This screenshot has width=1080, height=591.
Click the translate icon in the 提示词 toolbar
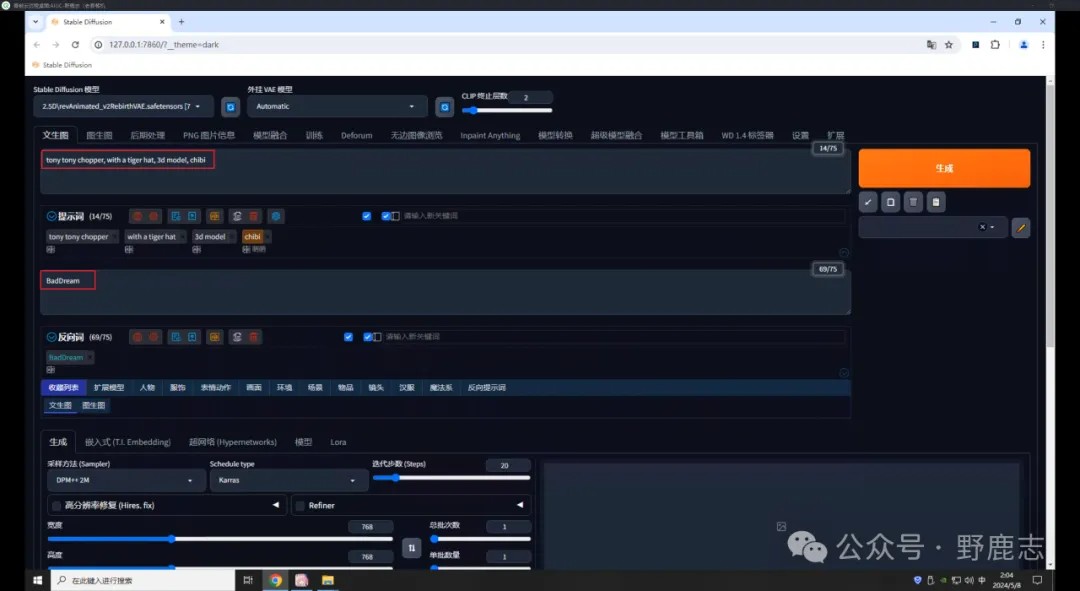click(237, 216)
